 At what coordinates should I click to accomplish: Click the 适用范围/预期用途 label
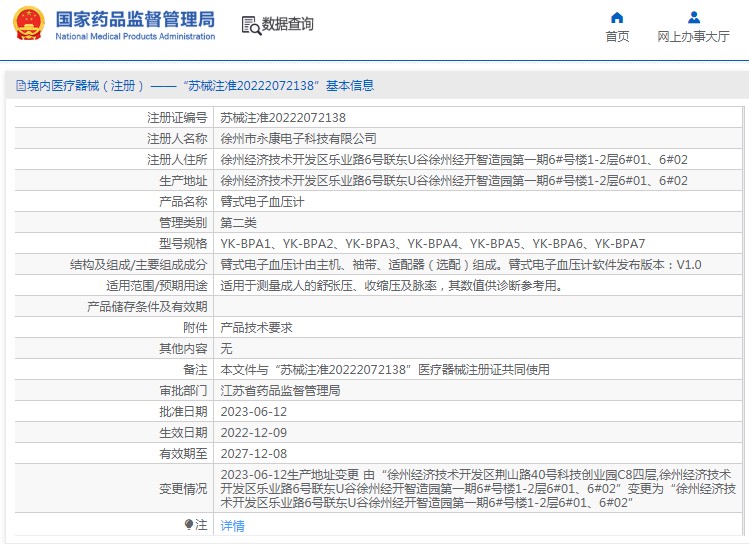157,286
